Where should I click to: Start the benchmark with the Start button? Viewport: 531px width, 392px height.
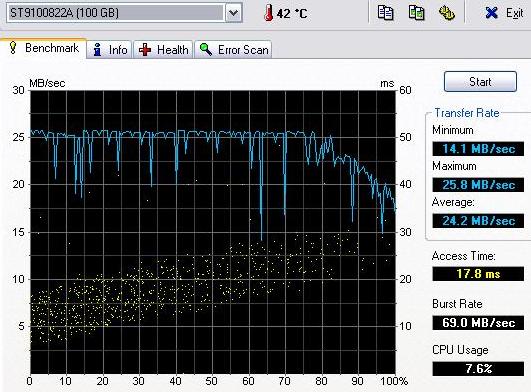pos(480,82)
